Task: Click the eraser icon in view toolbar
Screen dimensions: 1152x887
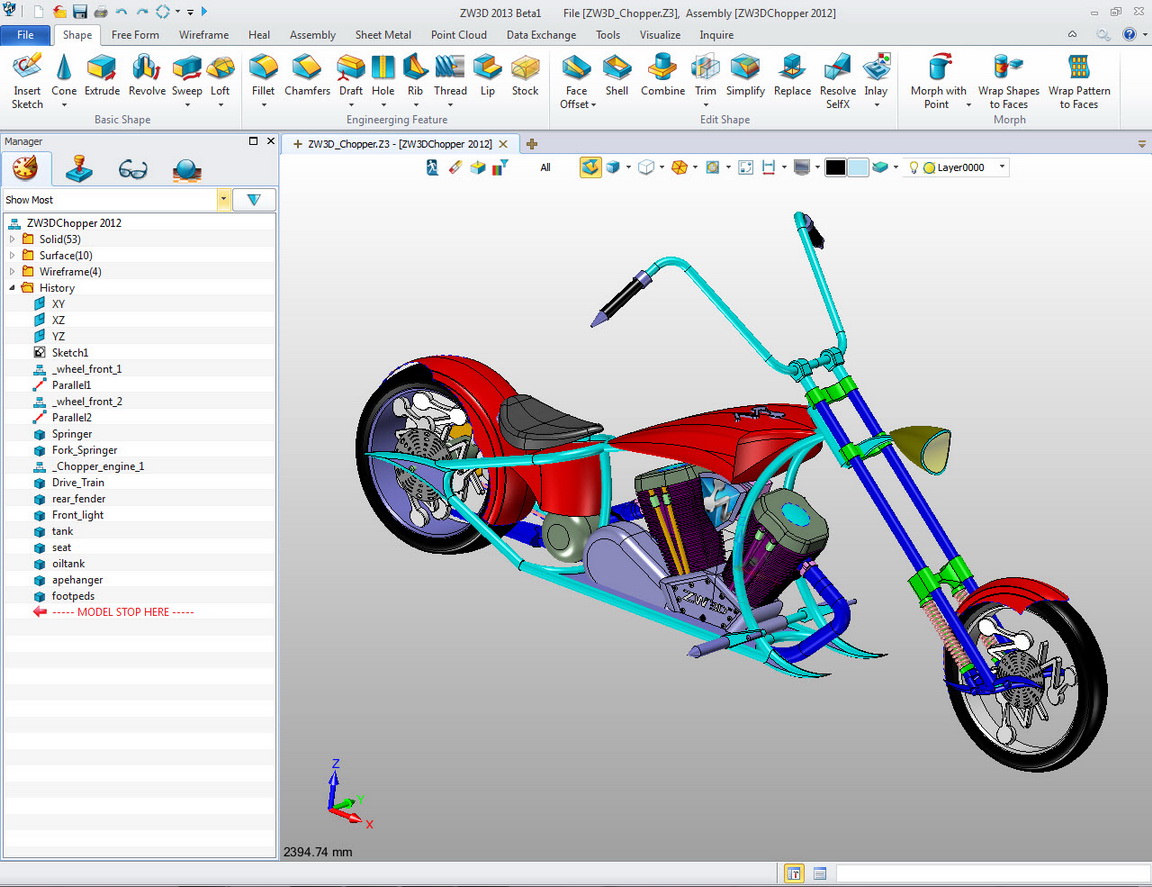Action: click(455, 168)
